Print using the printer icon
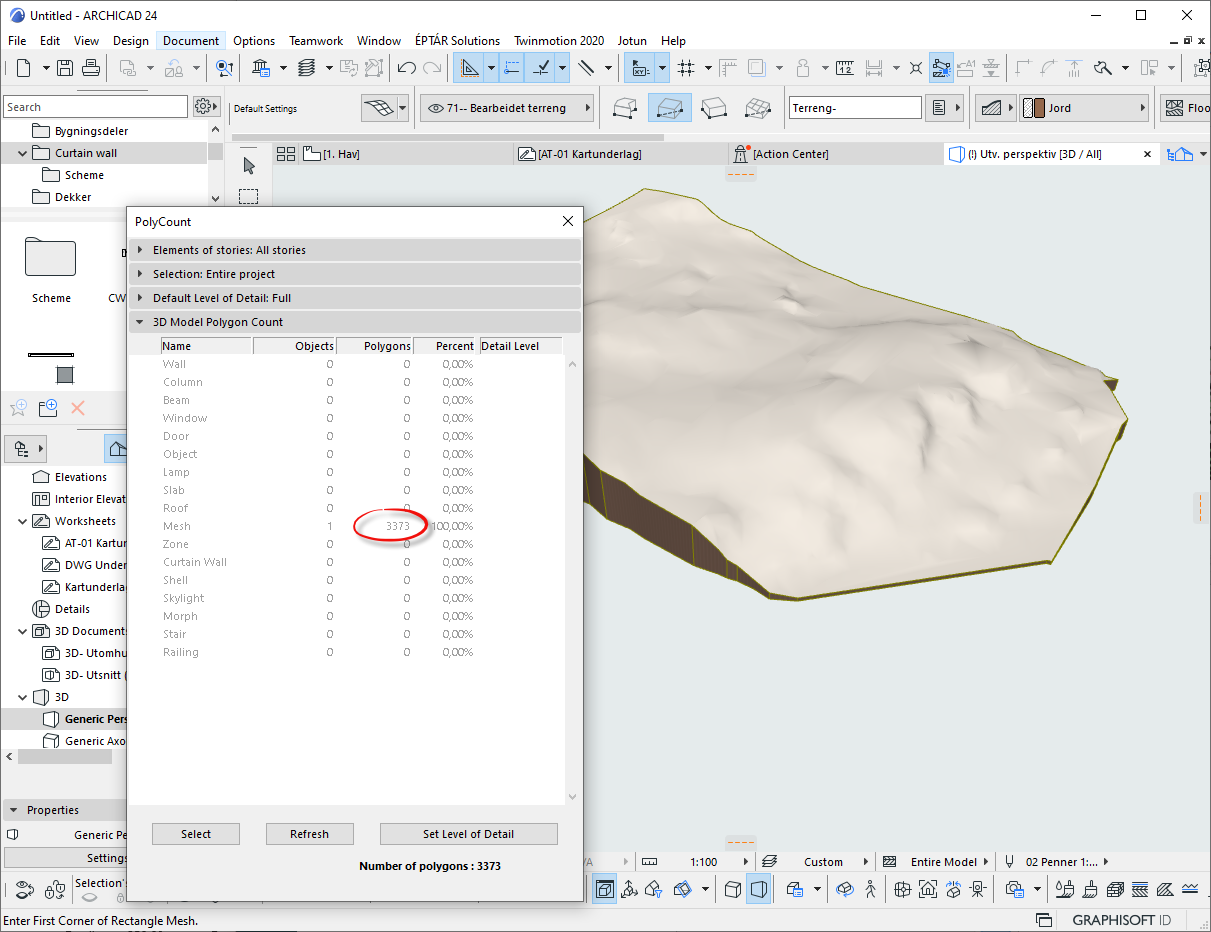Screen dimensions: 1211x932 coord(90,68)
